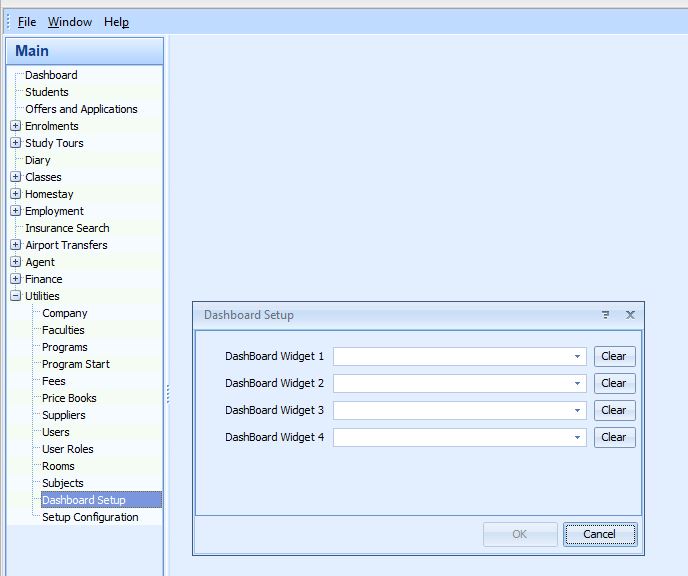
Task: Expand the Finance tree node
Action: (x=16, y=279)
